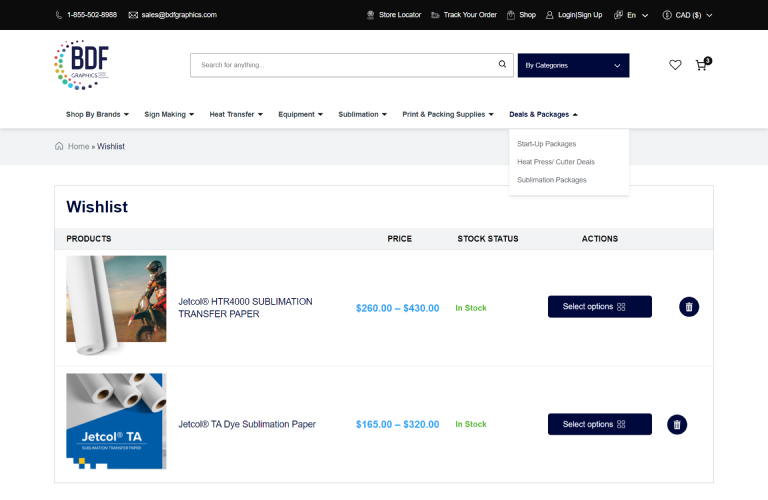Go to Home breadcrumb link
This screenshot has height=500, width=768.
coord(78,146)
